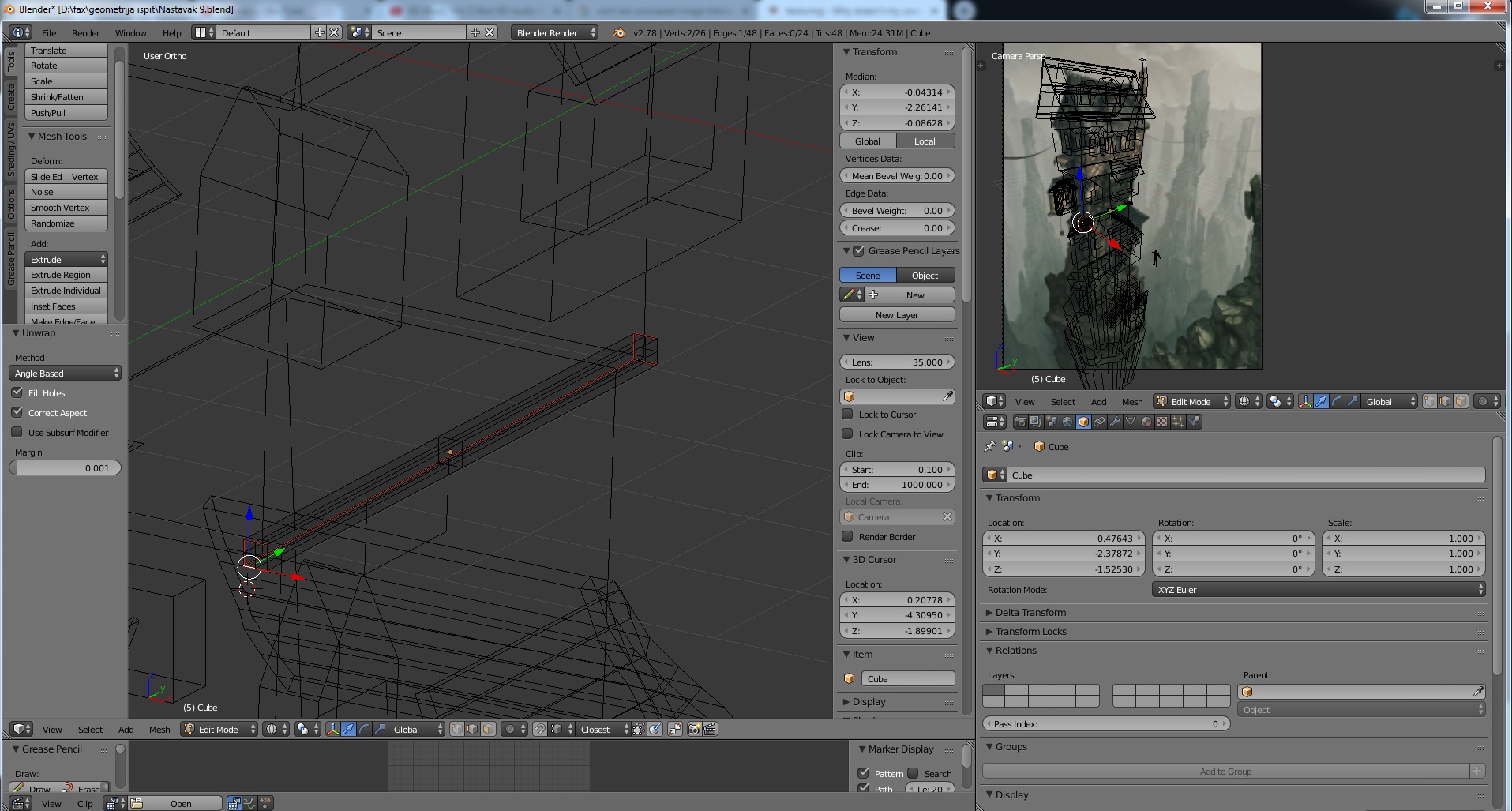The height and width of the screenshot is (811, 1512).
Task: Expand Transform Locks panel
Action: coord(1030,631)
